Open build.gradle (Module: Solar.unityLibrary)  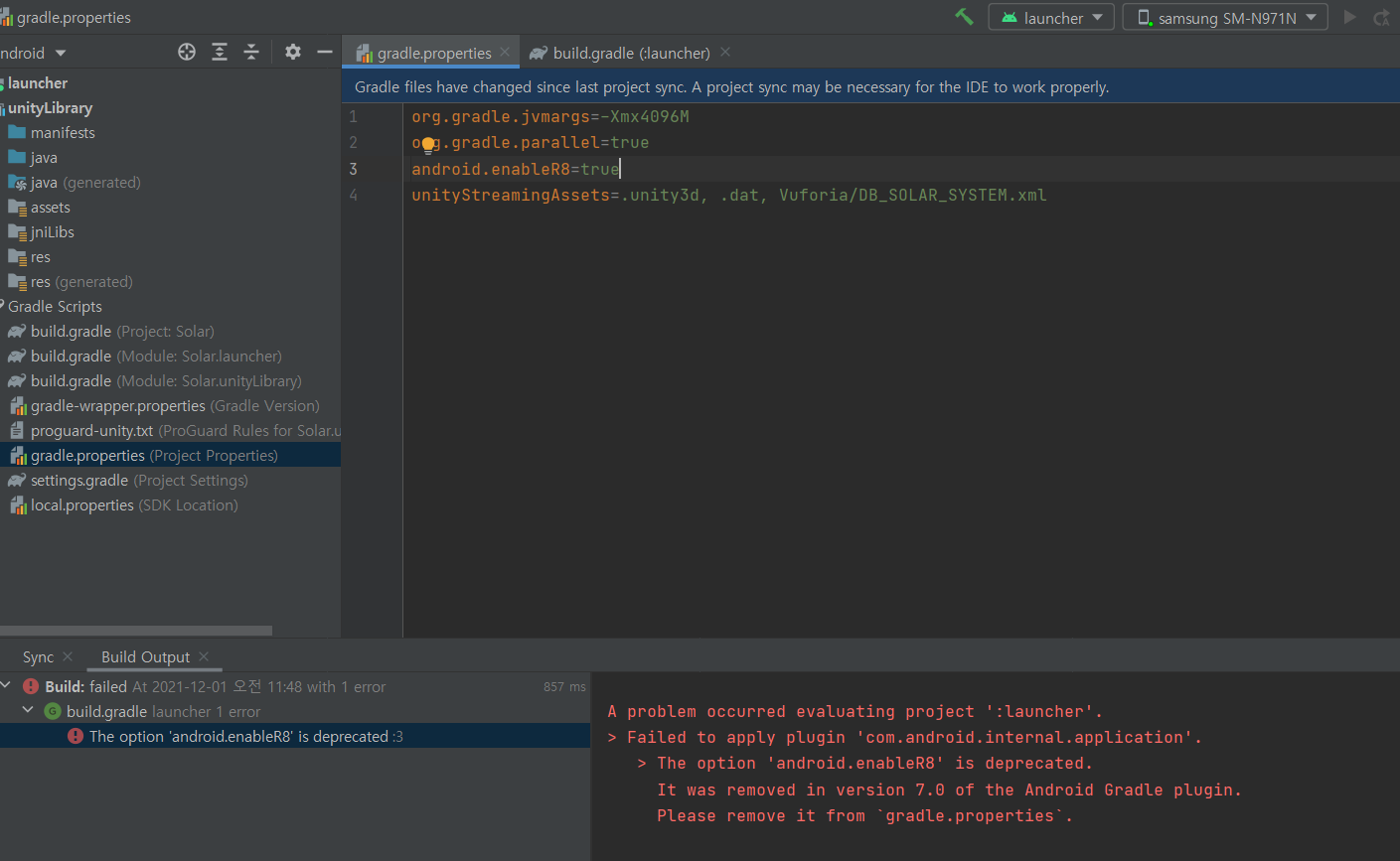click(x=166, y=381)
